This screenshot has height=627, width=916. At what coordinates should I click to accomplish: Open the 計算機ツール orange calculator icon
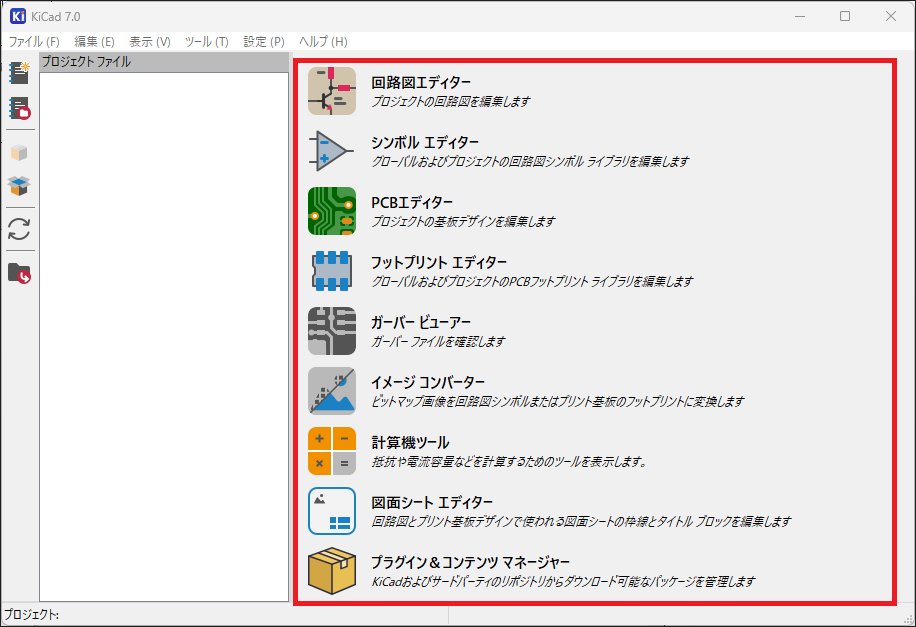click(x=332, y=451)
